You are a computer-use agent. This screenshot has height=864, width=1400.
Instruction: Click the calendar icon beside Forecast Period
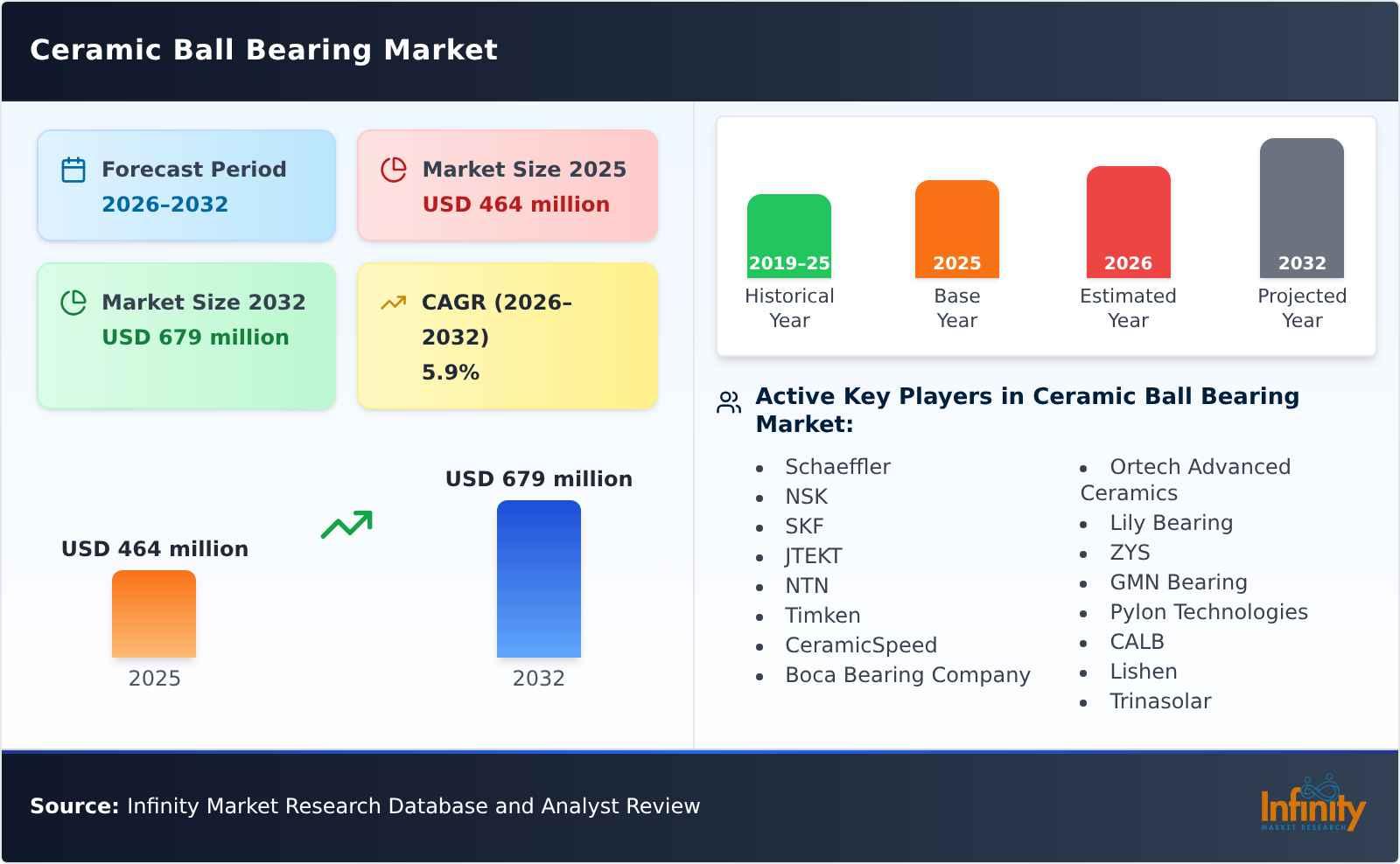pyautogui.click(x=73, y=169)
